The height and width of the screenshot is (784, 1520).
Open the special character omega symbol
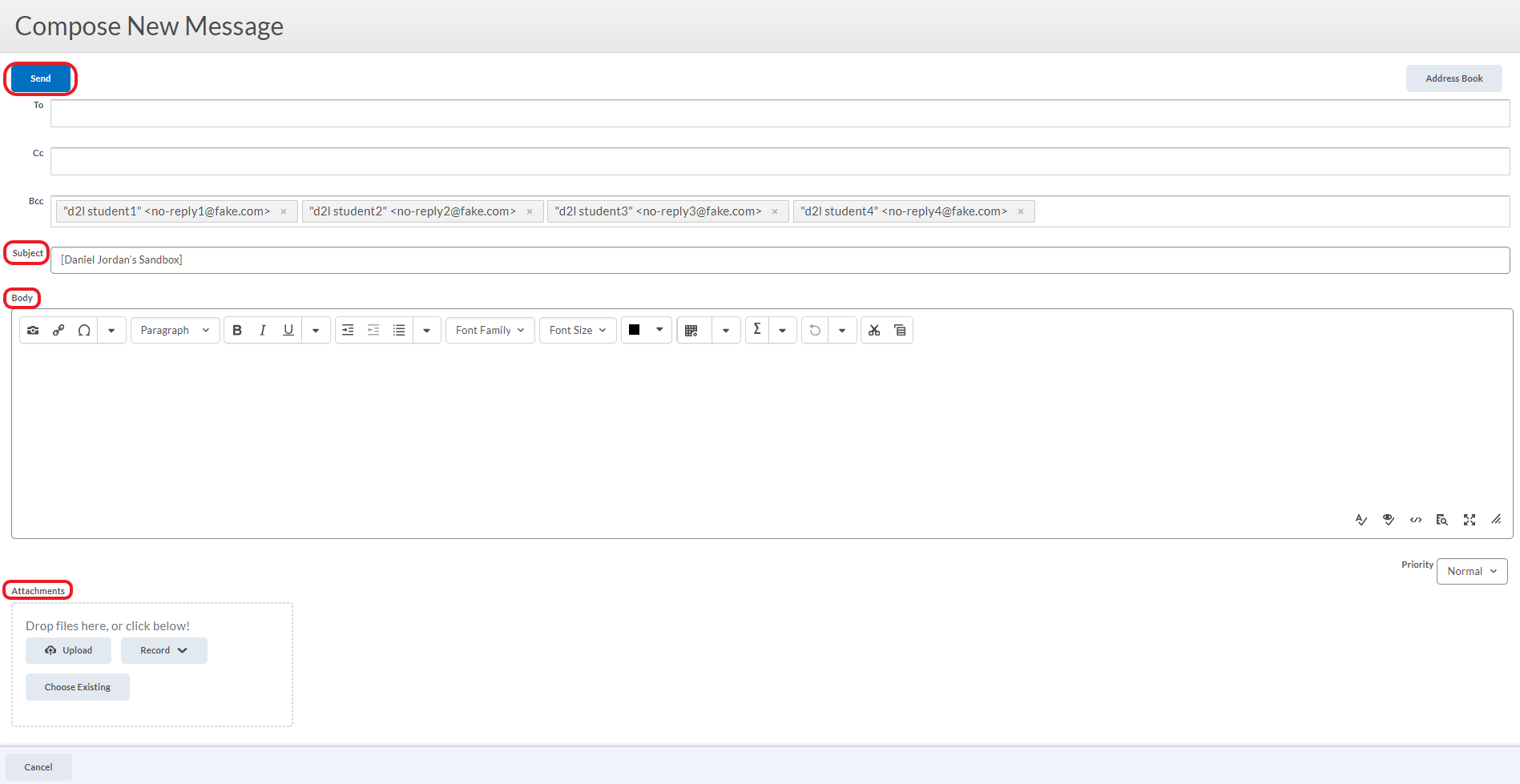[x=84, y=330]
